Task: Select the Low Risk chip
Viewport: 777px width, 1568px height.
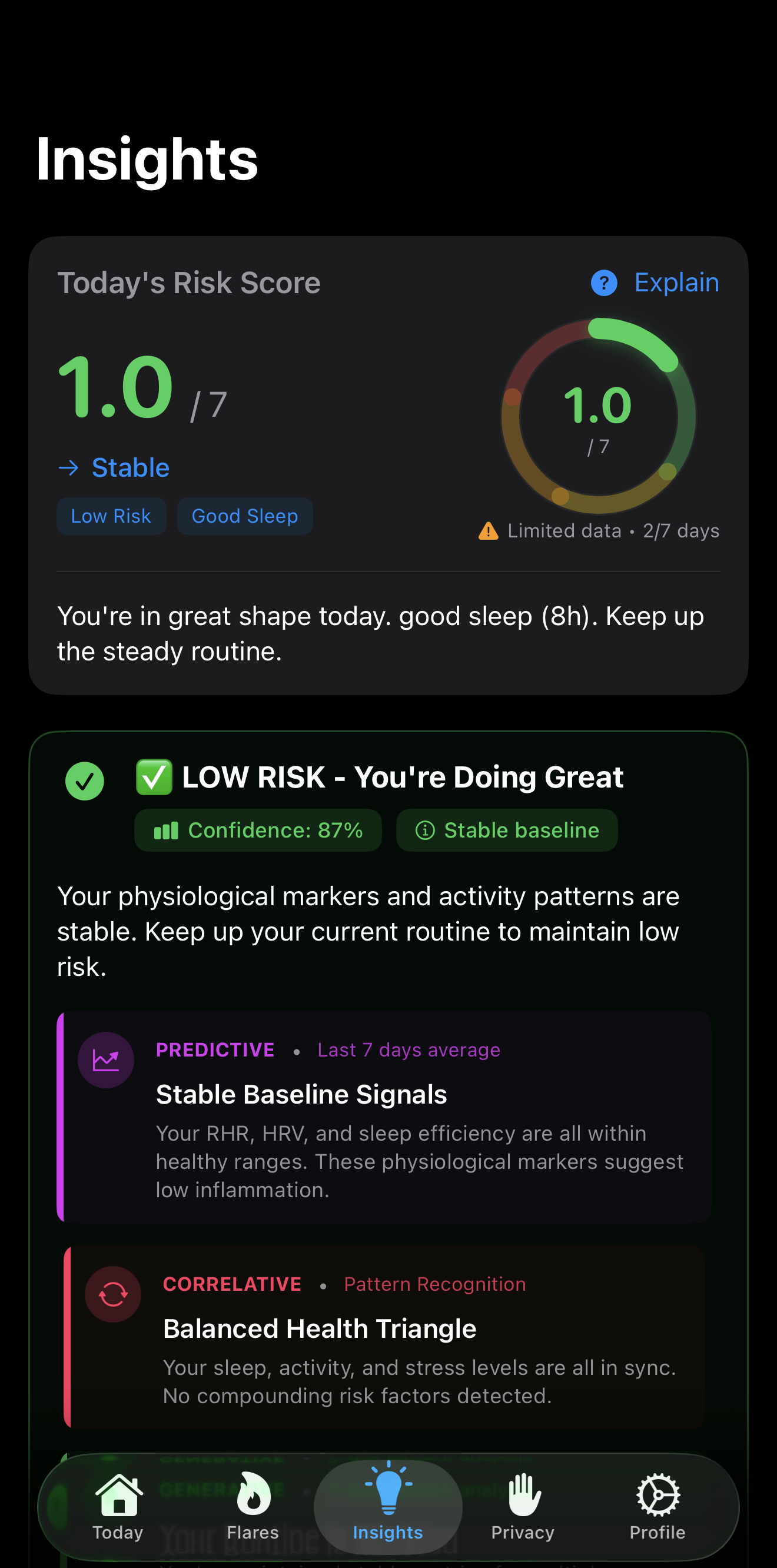Action: [x=111, y=516]
